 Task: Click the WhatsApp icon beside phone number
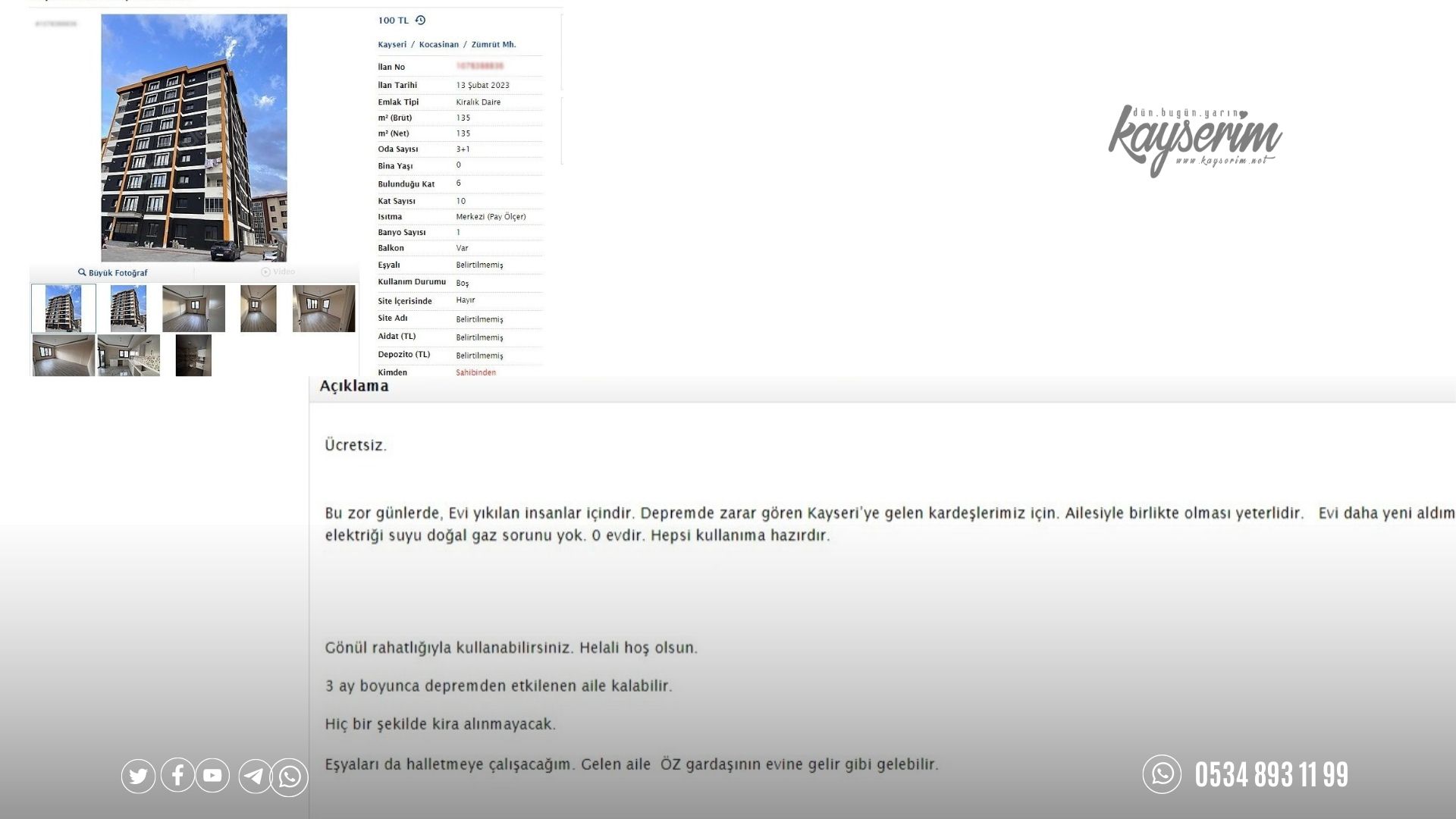point(1162,773)
